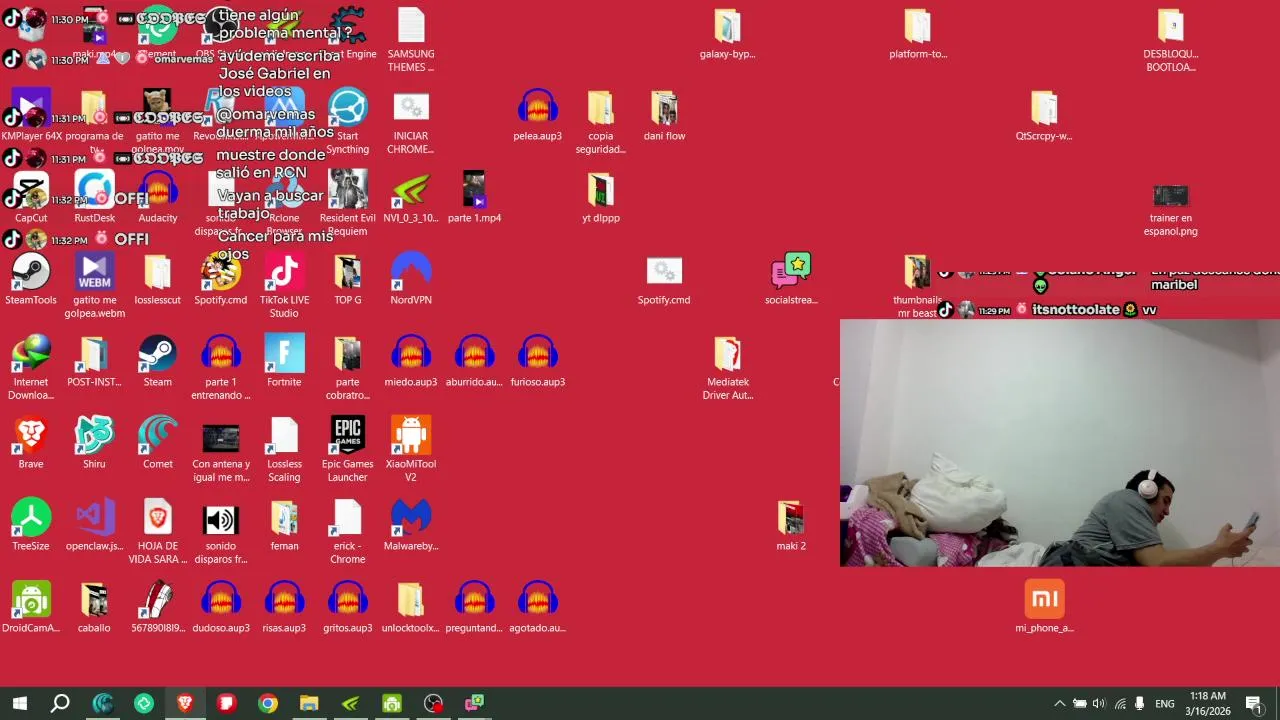The height and width of the screenshot is (720, 1280).
Task: Open the unlocktoolx... folder
Action: [411, 608]
